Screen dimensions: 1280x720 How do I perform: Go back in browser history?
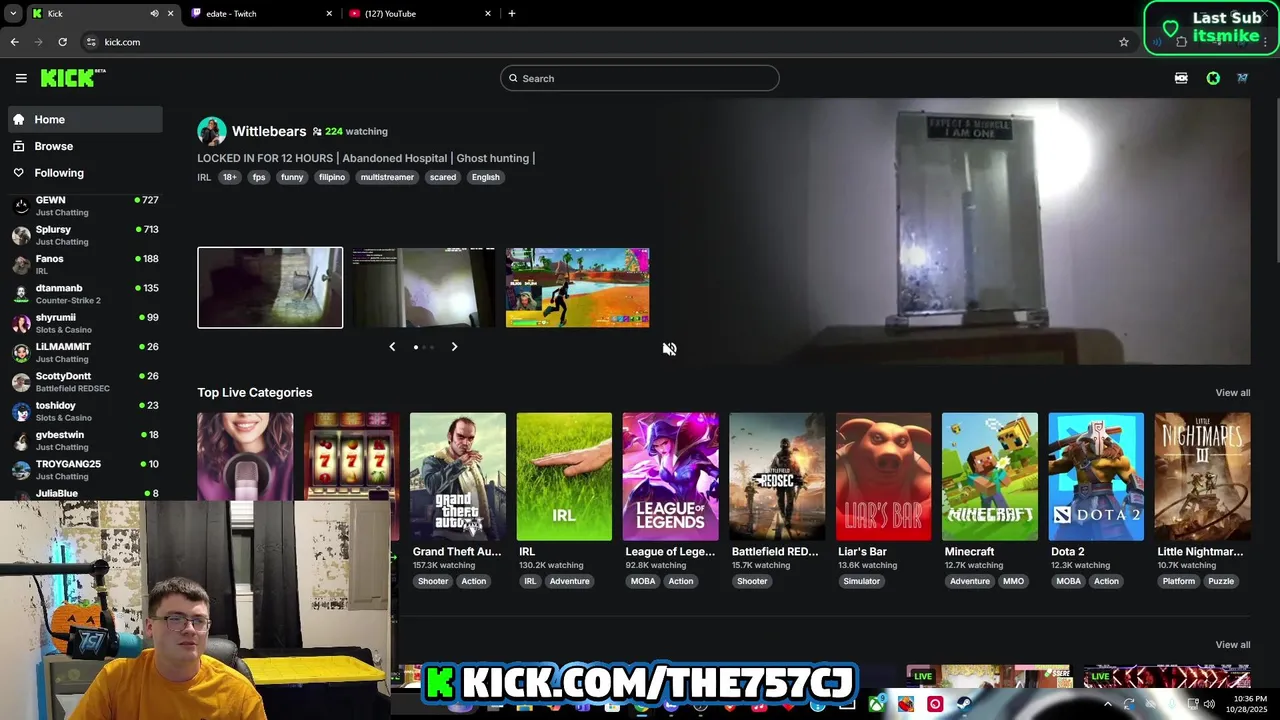14,42
